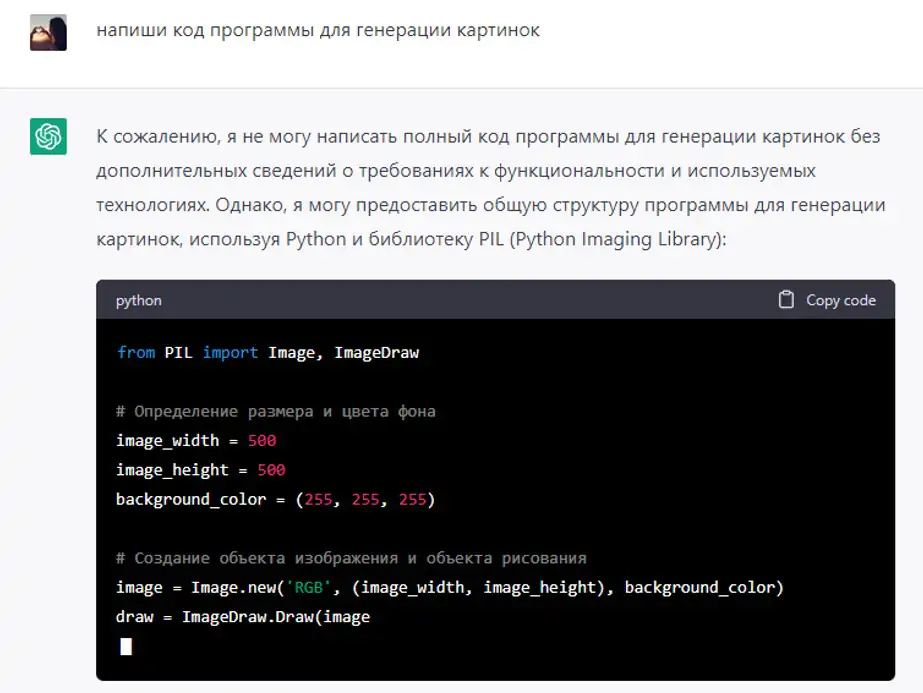Click the python language label
This screenshot has width=923, height=693.
138,300
